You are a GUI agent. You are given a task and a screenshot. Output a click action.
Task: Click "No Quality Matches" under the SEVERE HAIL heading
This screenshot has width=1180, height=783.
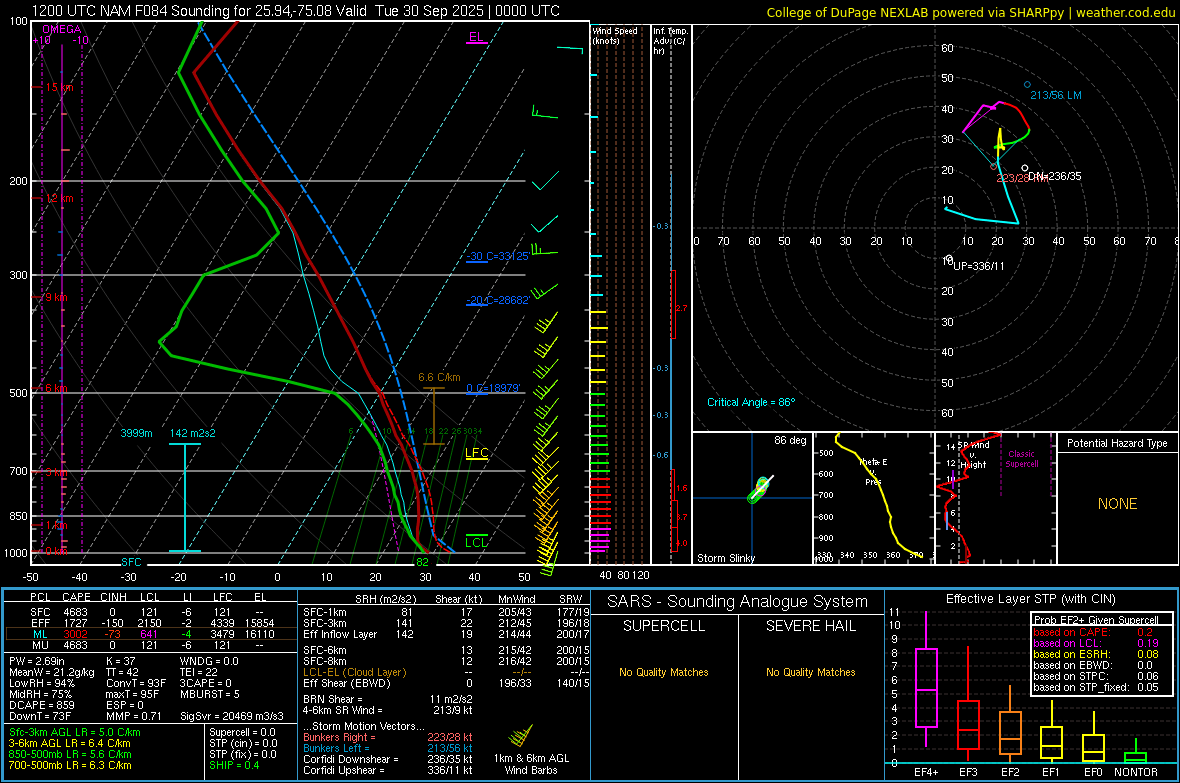click(810, 672)
